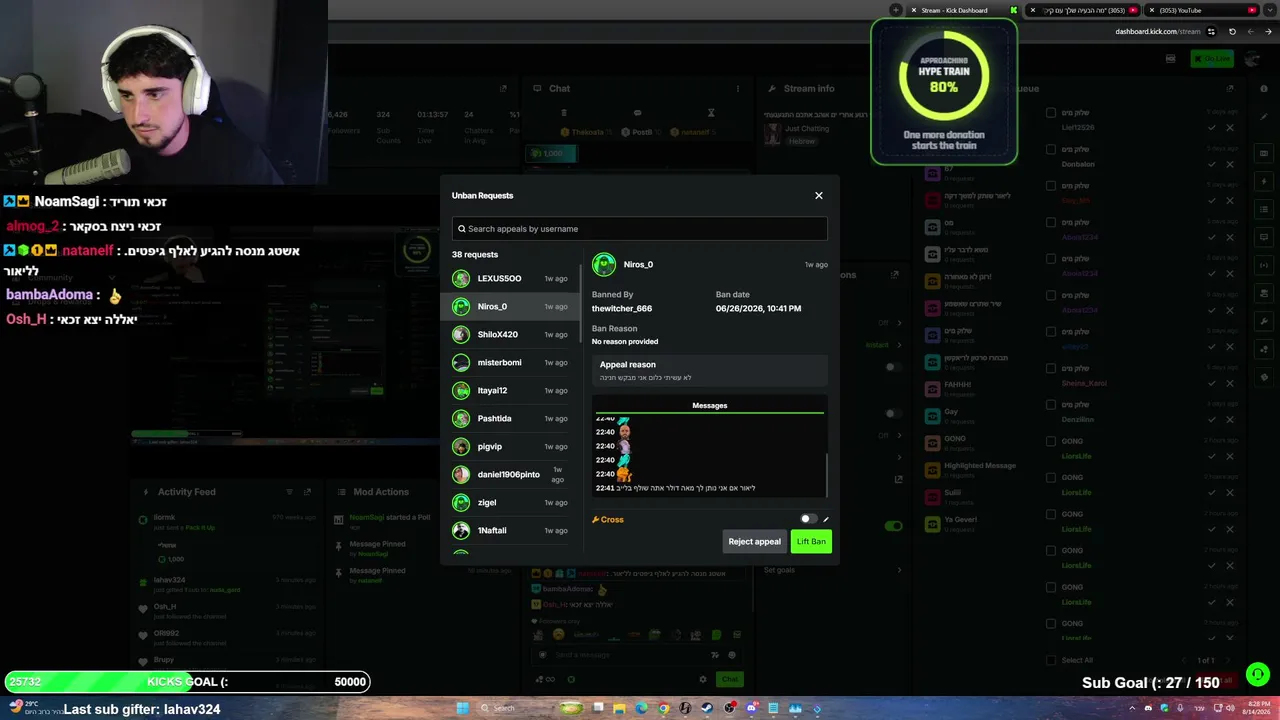Expand the Set goals row
This screenshot has width=1280, height=720.
click(835, 570)
